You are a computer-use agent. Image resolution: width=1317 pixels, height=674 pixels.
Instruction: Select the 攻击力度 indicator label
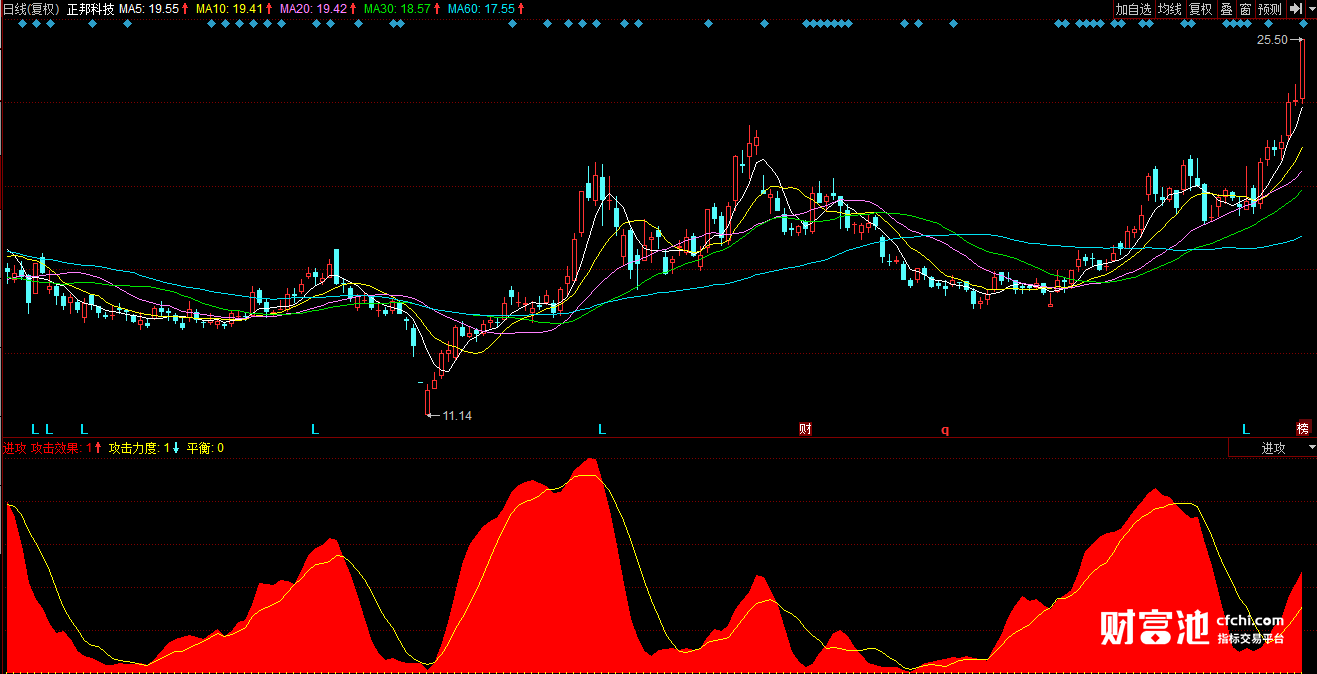tap(134, 448)
